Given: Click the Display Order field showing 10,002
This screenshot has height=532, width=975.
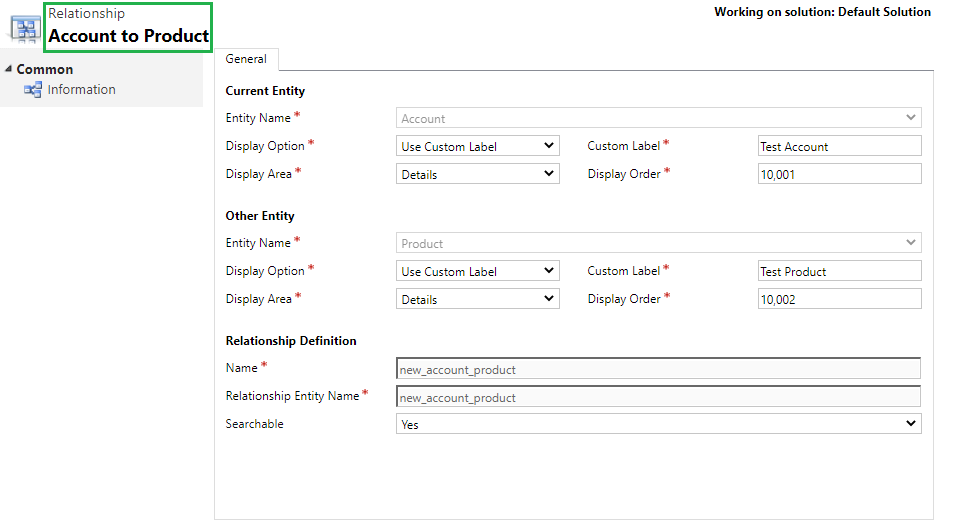Looking at the screenshot, I should [839, 299].
